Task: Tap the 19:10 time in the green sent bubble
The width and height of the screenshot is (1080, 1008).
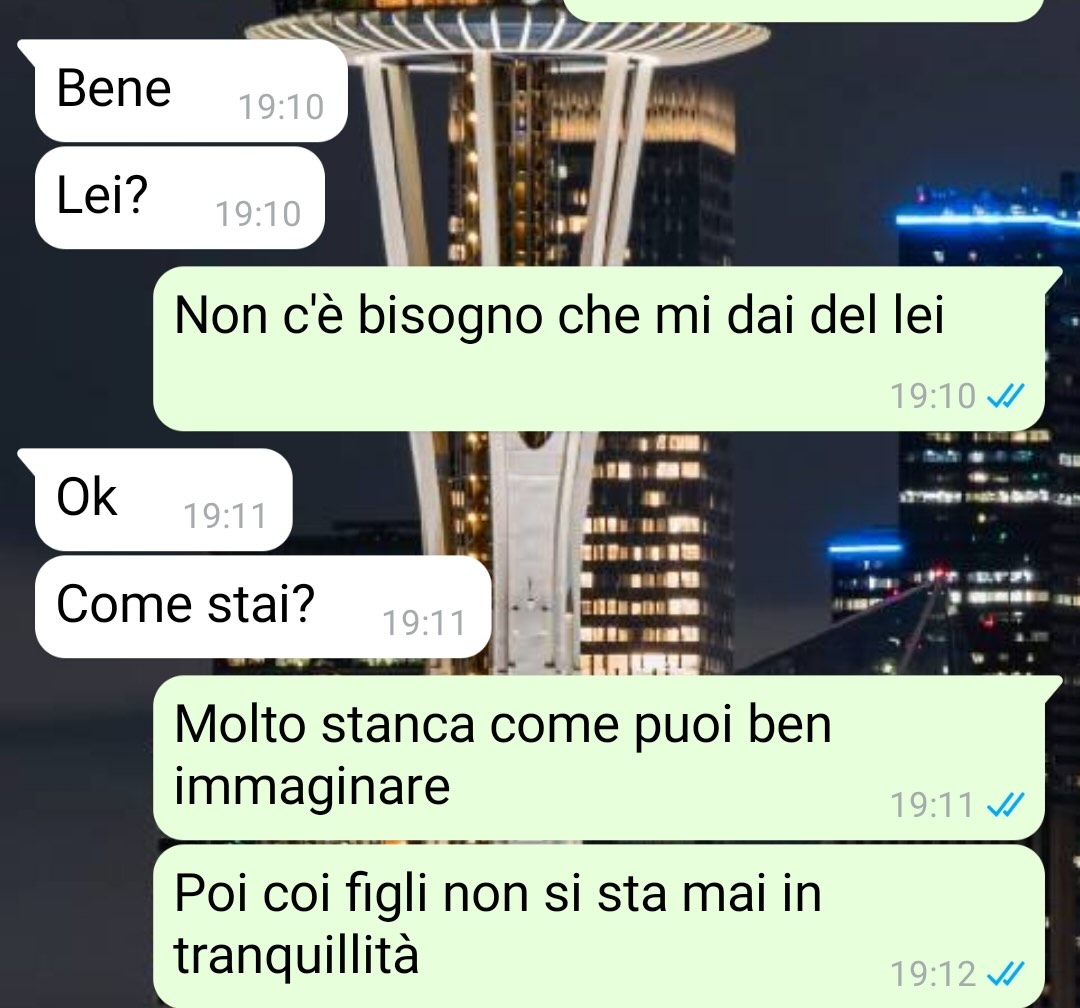Action: [933, 396]
